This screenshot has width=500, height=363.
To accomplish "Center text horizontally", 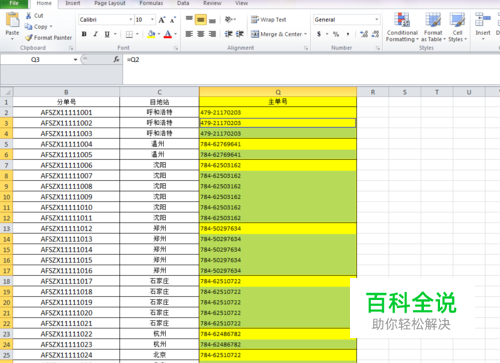I will [x=201, y=34].
